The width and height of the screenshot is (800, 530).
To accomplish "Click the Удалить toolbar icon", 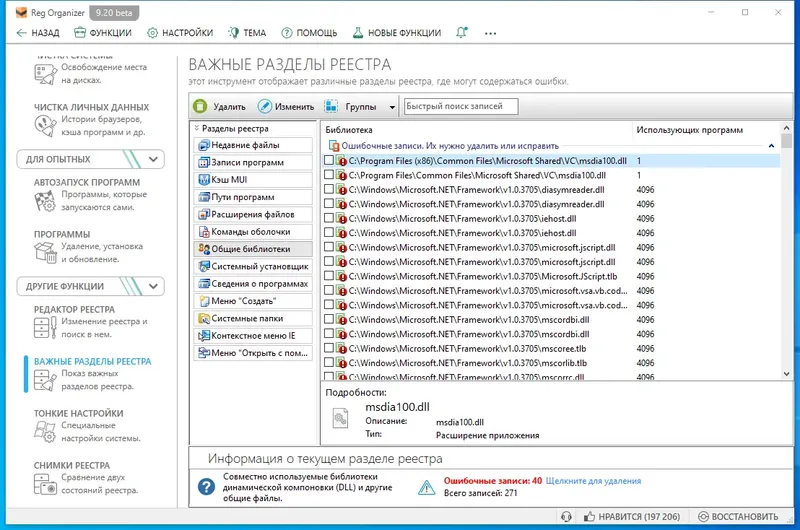I will click(x=200, y=106).
